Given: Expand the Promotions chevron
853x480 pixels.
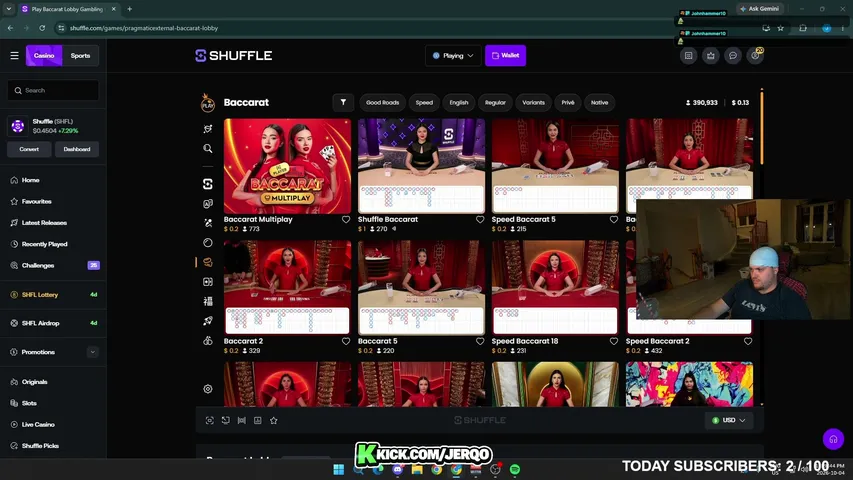Looking at the screenshot, I should pos(92,352).
